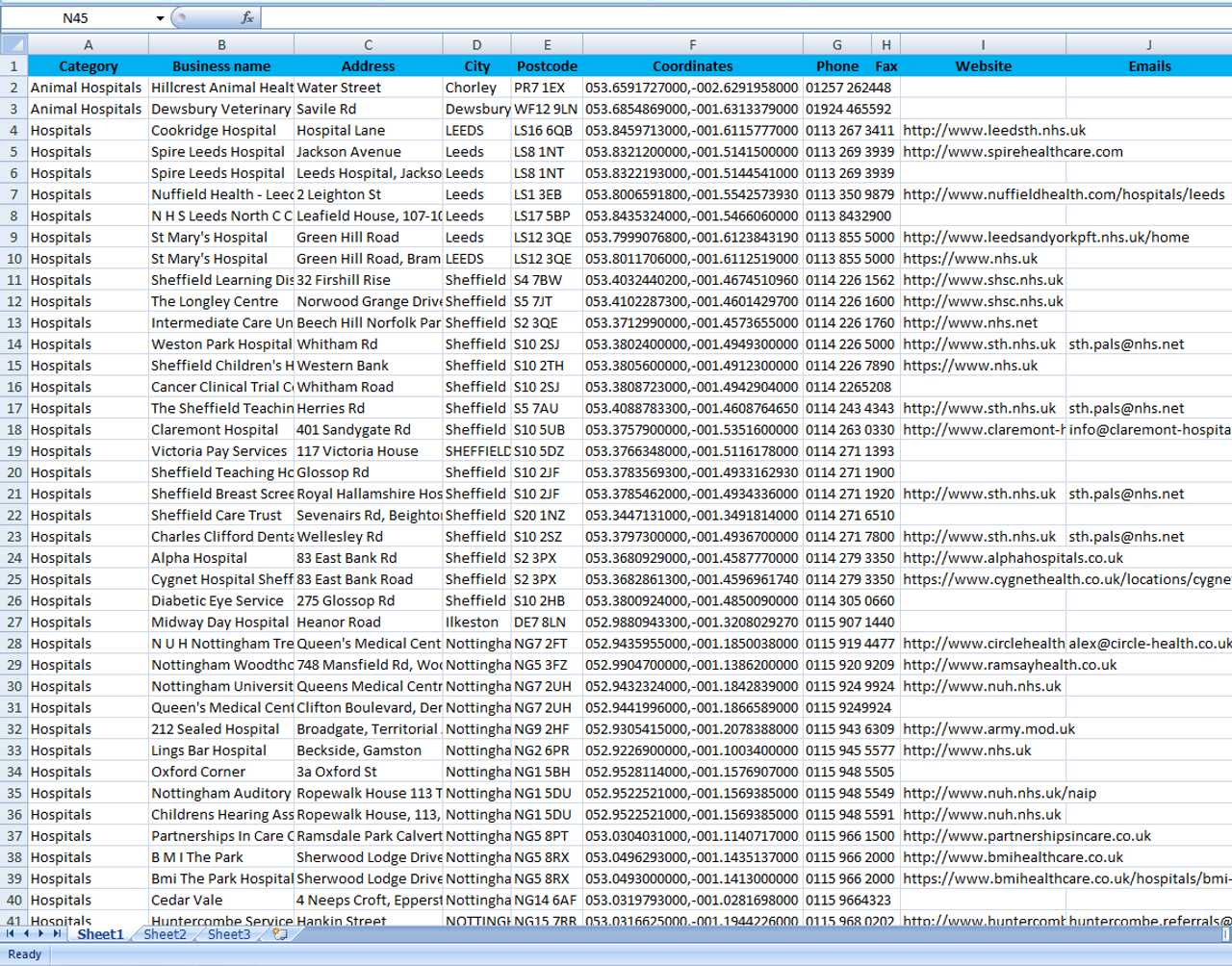Click the Emails header cell

tap(1149, 66)
